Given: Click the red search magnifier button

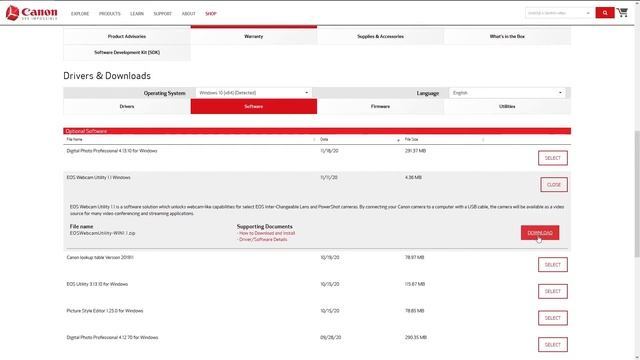Looking at the screenshot, I should pyautogui.click(x=604, y=13).
